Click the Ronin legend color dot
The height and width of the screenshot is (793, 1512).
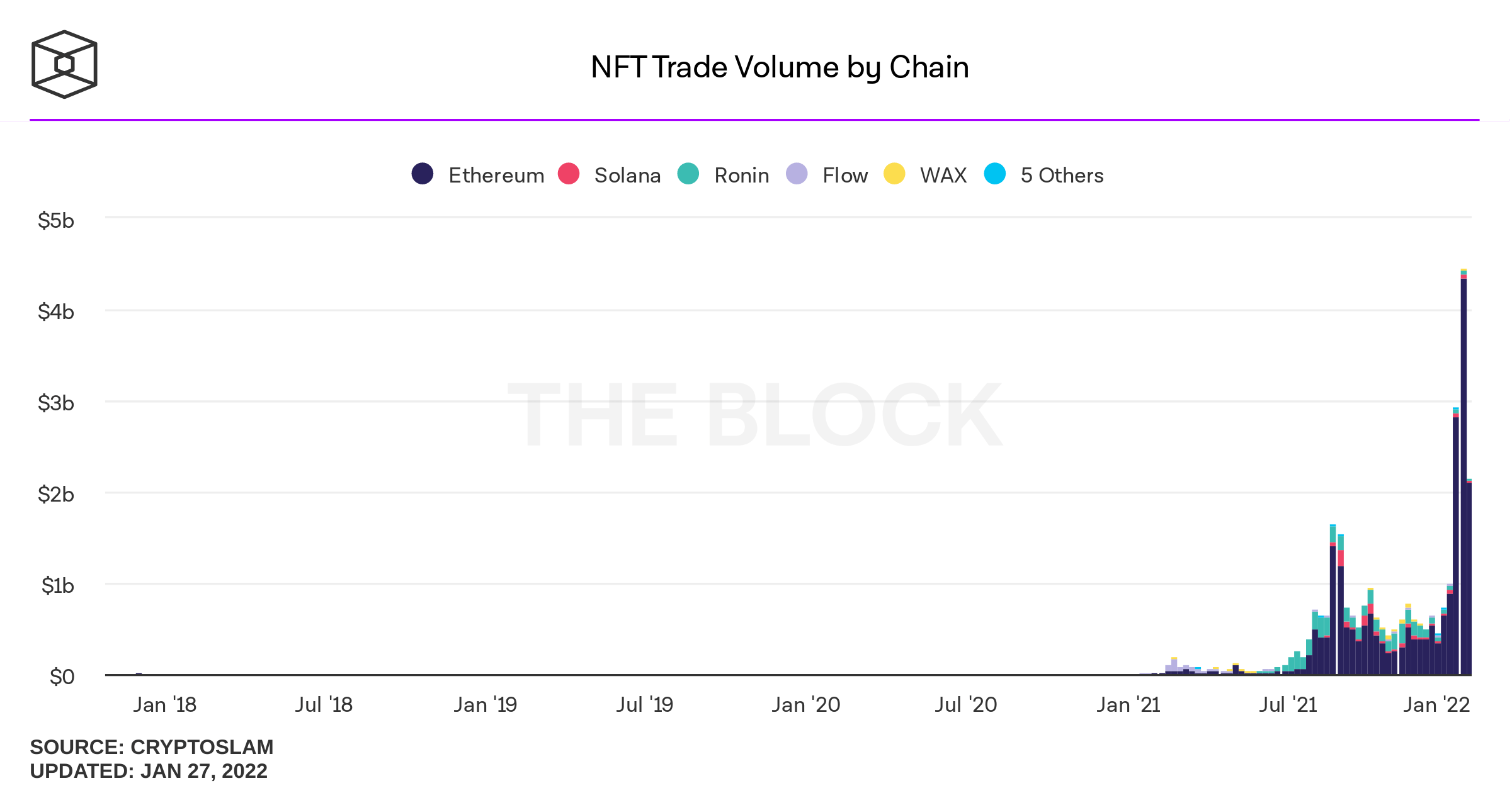click(x=688, y=174)
